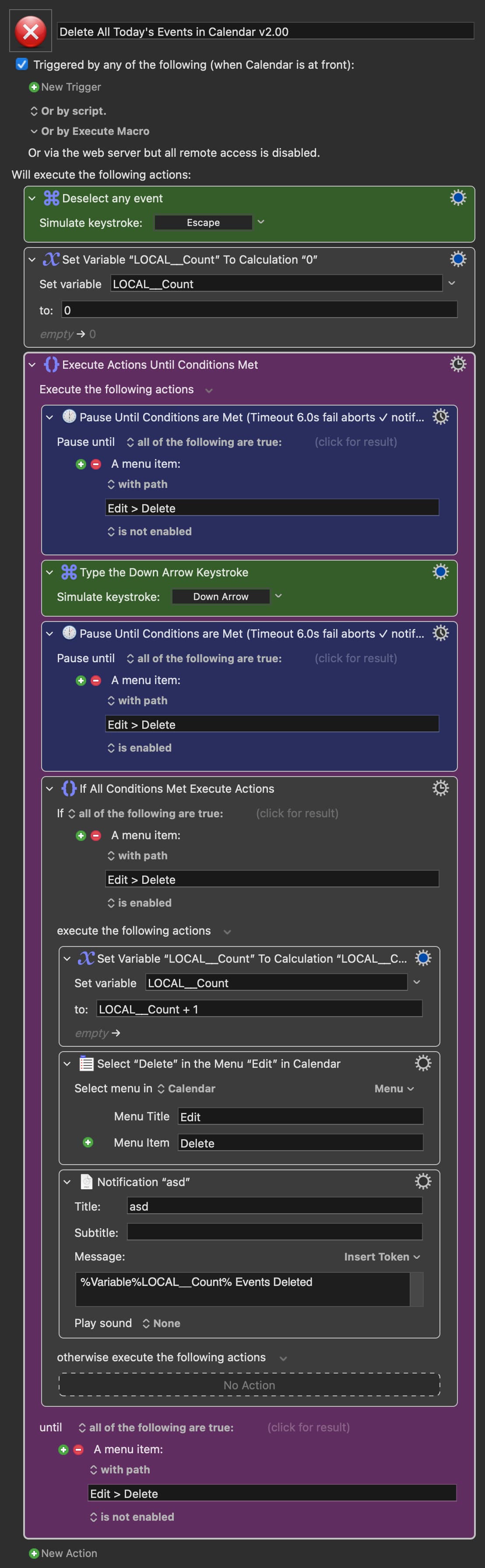
Task: Click until section's Edit > Delete path field
Action: point(272,1493)
